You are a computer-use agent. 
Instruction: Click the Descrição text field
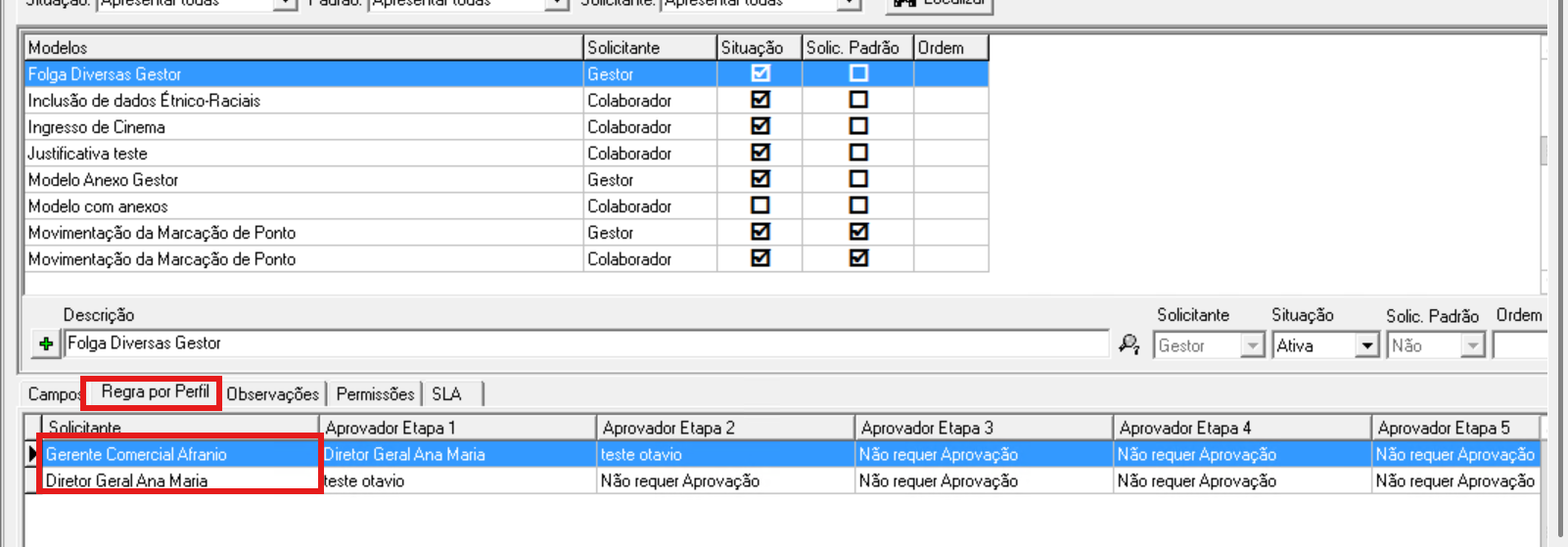pos(585,343)
